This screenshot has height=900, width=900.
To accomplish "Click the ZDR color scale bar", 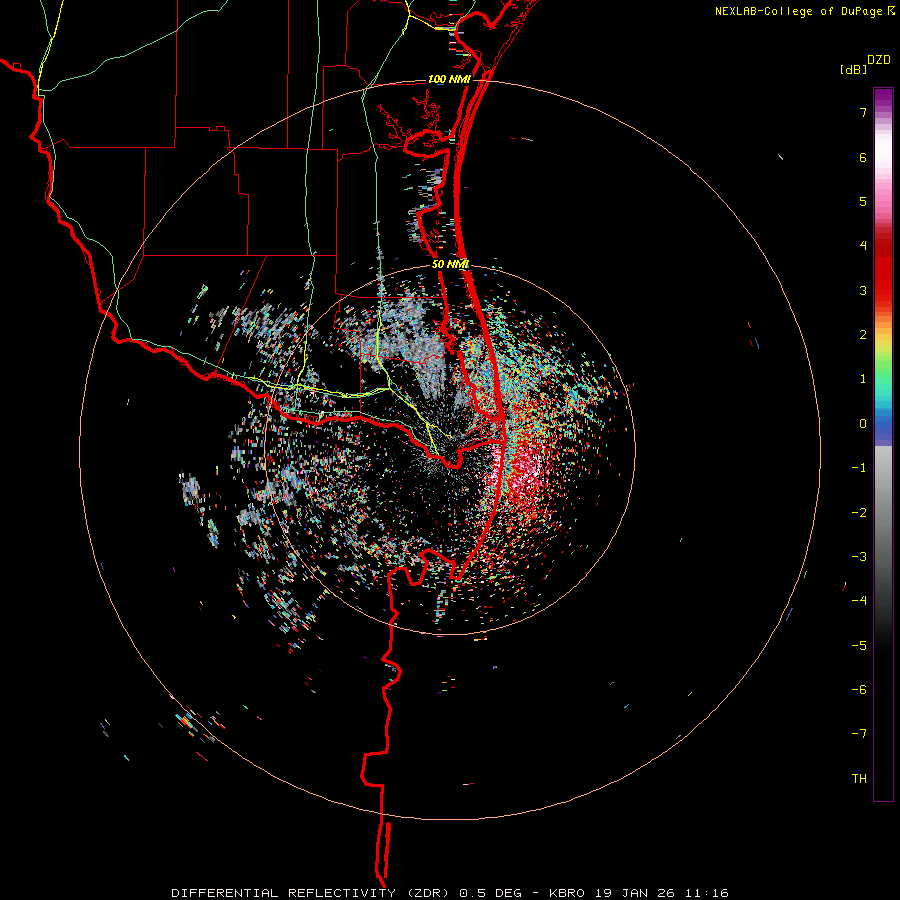I will 883,444.
